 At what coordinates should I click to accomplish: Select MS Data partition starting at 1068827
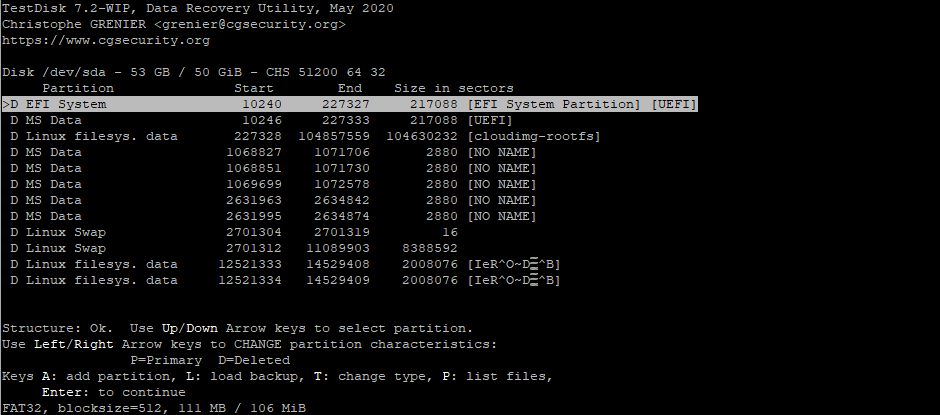(x=273, y=152)
